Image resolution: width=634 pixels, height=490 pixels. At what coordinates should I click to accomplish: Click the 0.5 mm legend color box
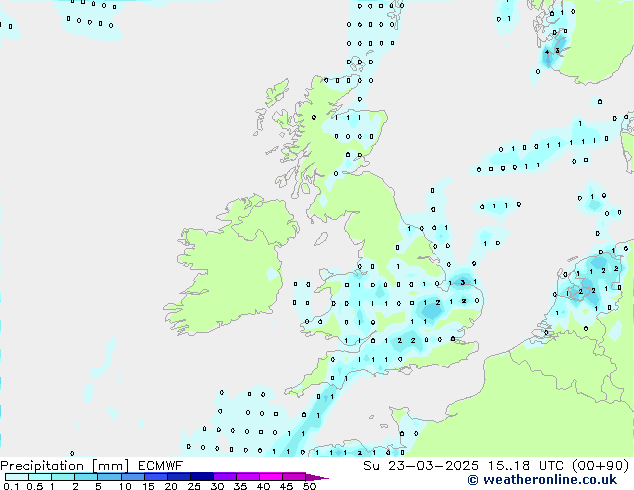click(40, 477)
